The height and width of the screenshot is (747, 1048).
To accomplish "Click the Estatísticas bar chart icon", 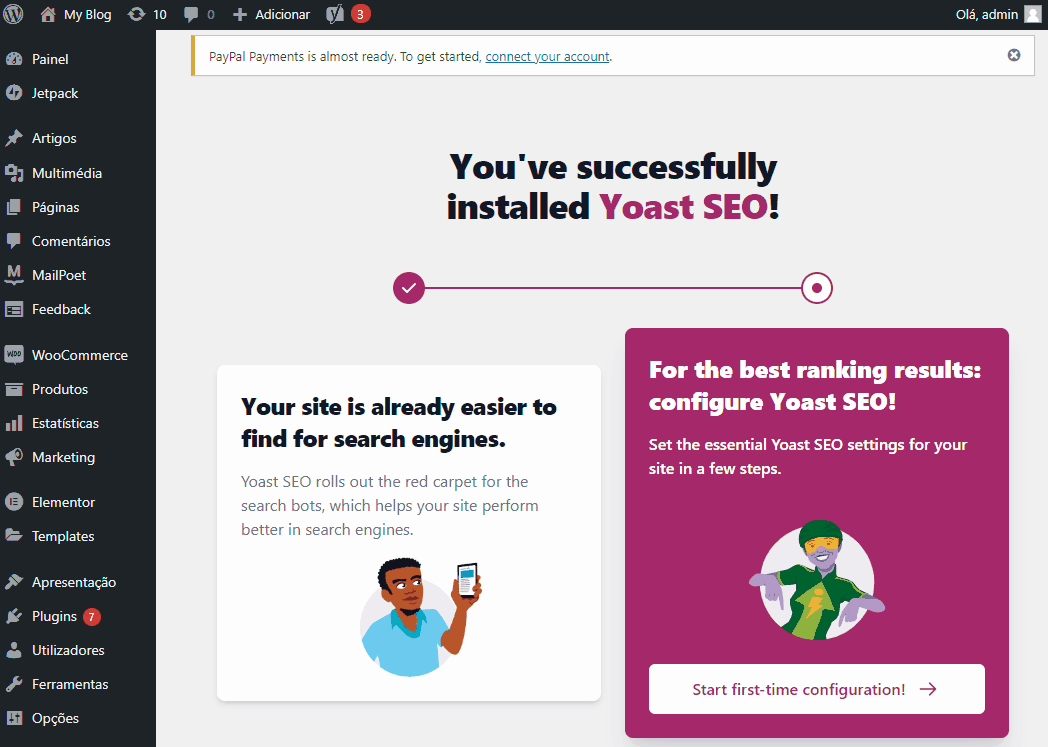I will point(14,423).
